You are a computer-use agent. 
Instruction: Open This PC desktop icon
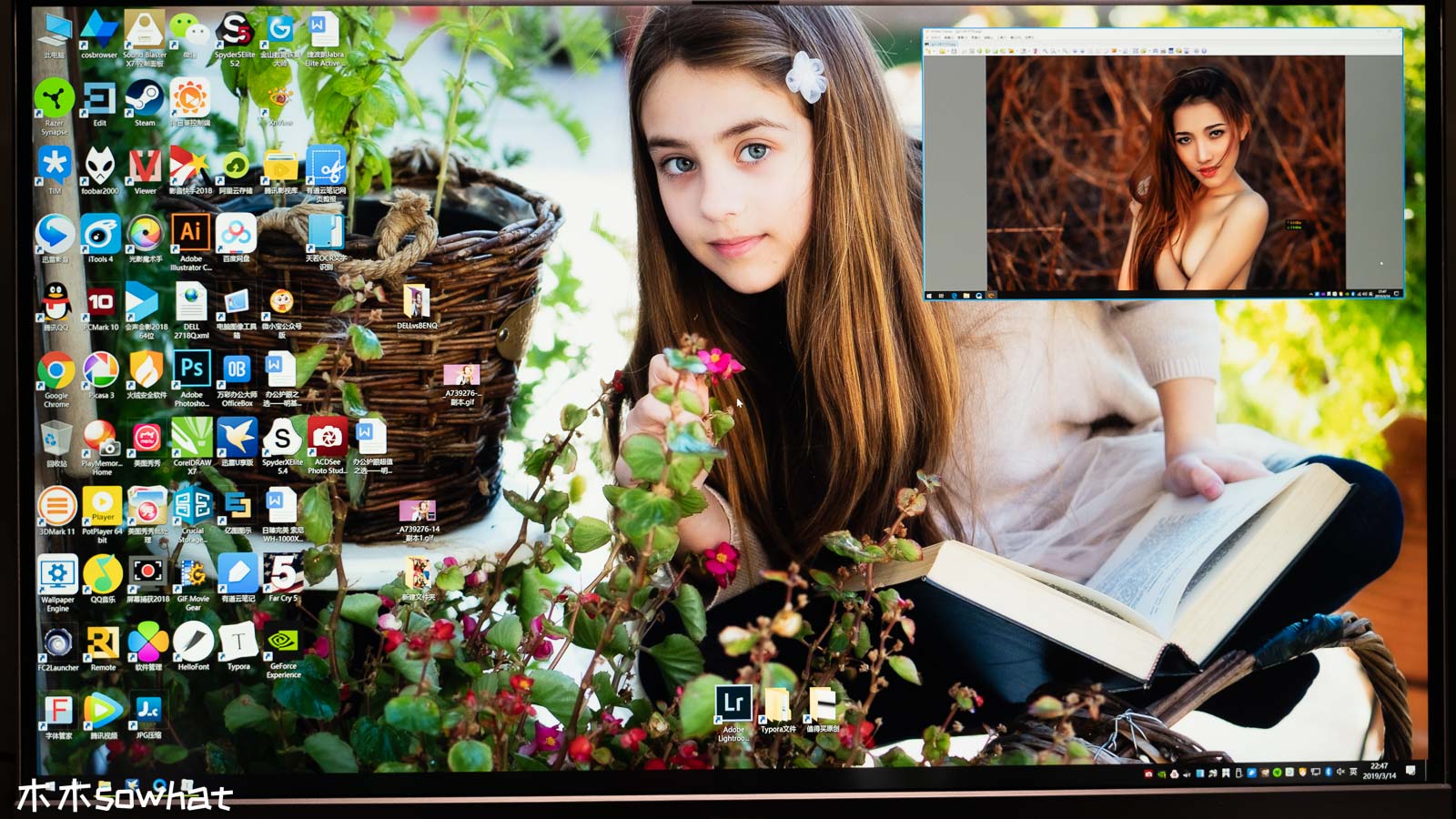55,36
